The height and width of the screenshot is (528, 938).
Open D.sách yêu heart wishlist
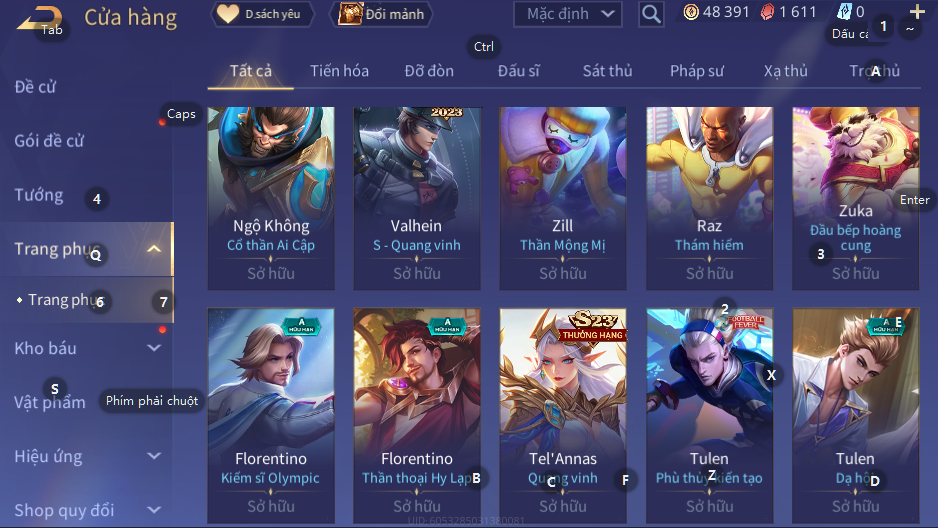227,14
